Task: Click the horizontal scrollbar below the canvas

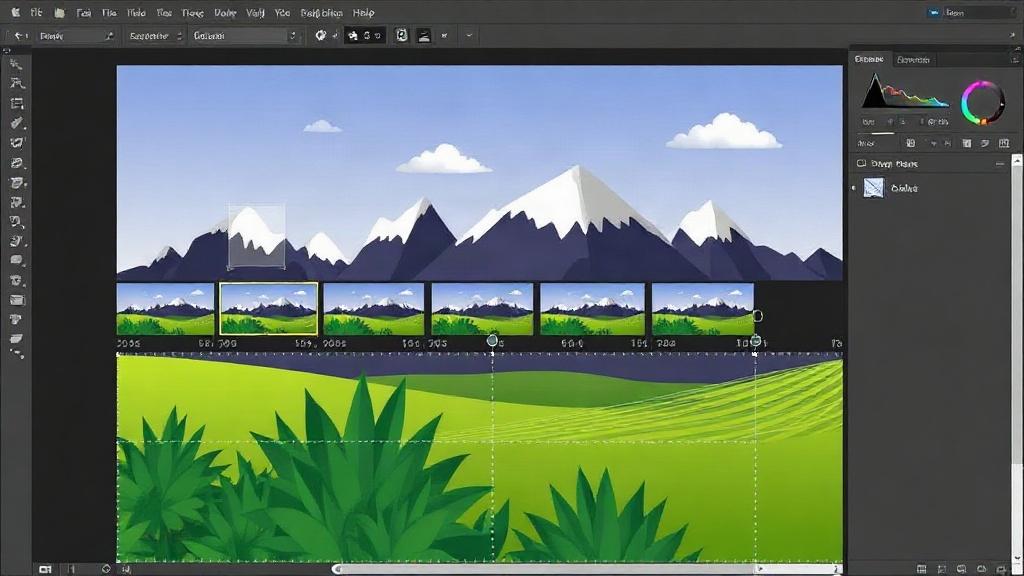Action: [588, 569]
